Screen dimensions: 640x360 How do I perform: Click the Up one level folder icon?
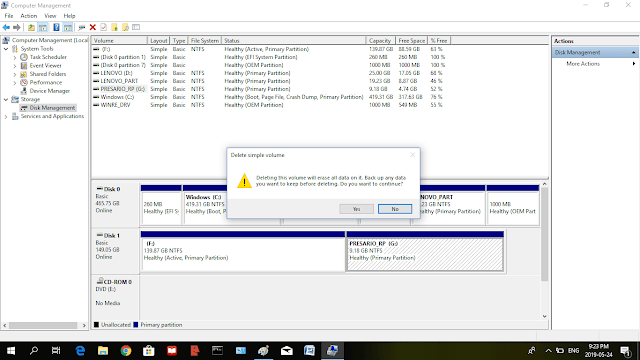(31, 27)
